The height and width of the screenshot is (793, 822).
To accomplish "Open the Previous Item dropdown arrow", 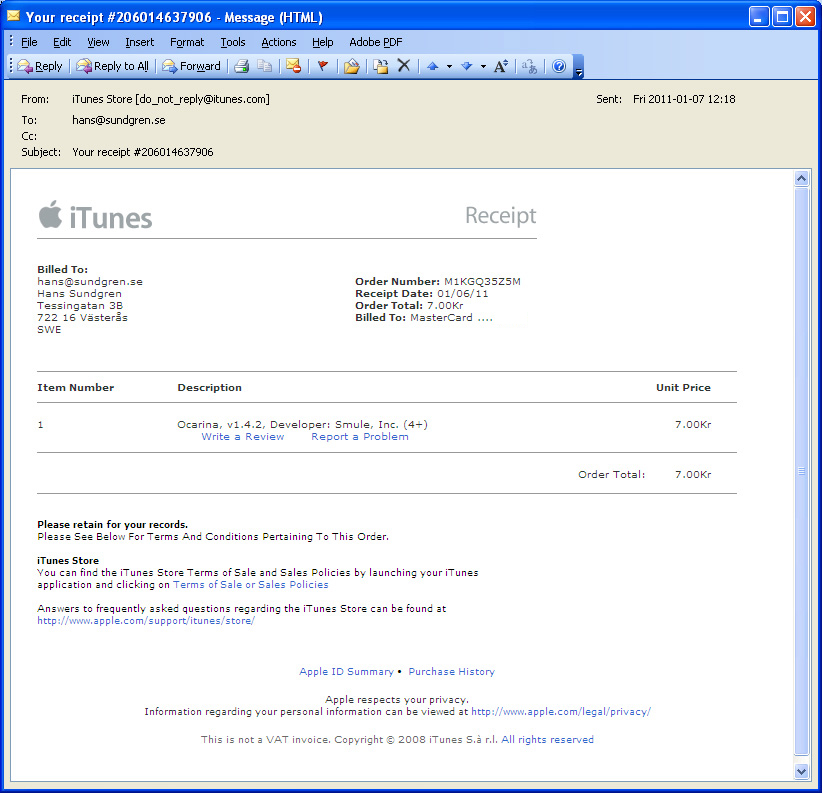I will [449, 67].
